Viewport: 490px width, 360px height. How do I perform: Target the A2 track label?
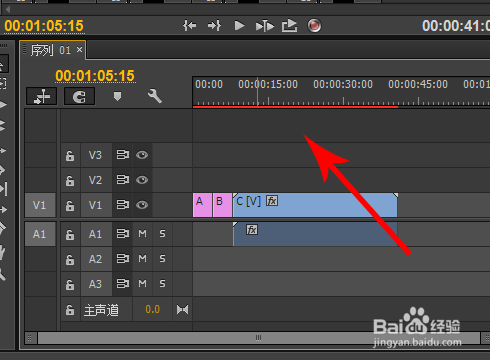click(95, 259)
